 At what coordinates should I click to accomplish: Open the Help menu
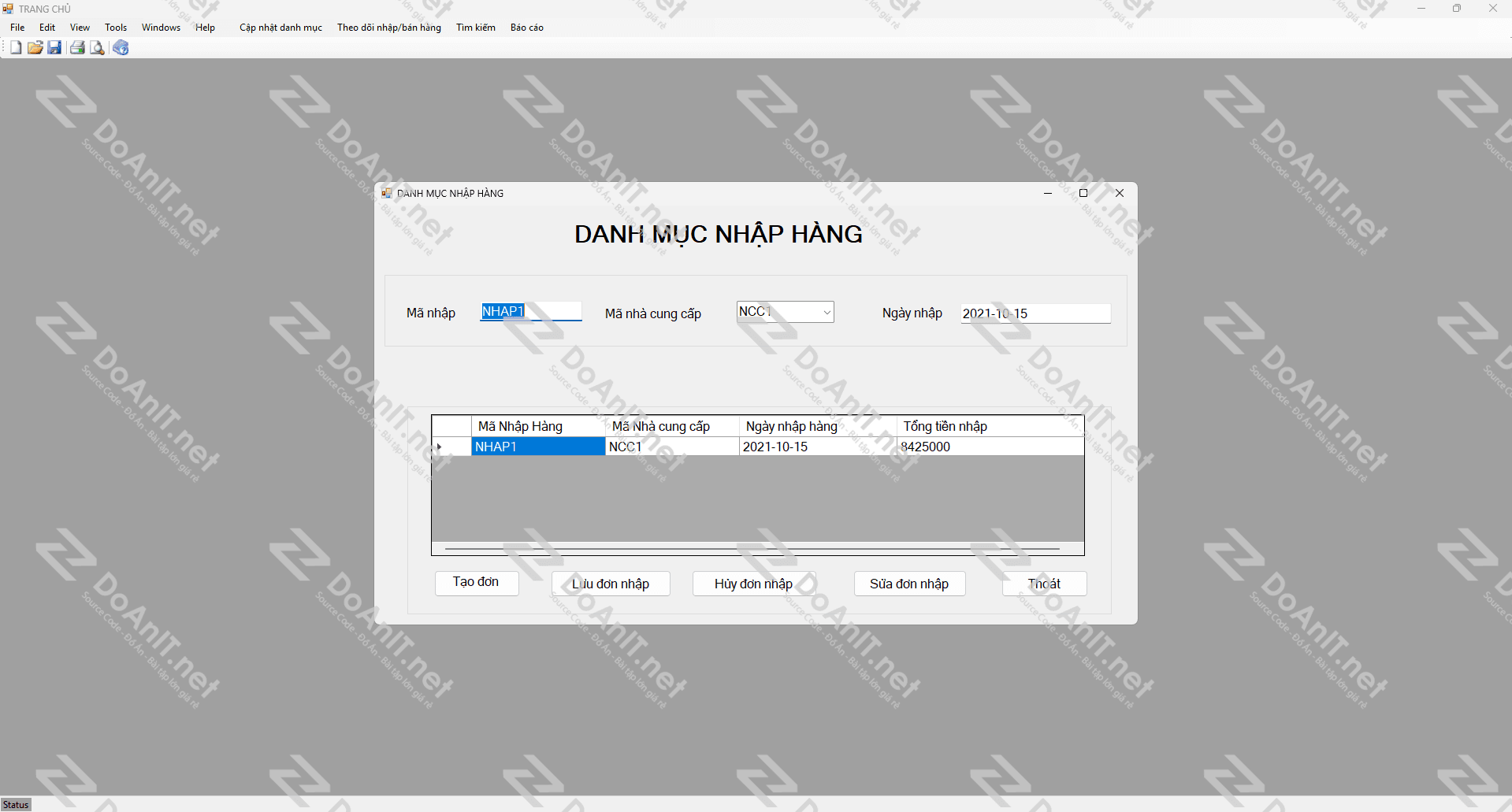205,28
